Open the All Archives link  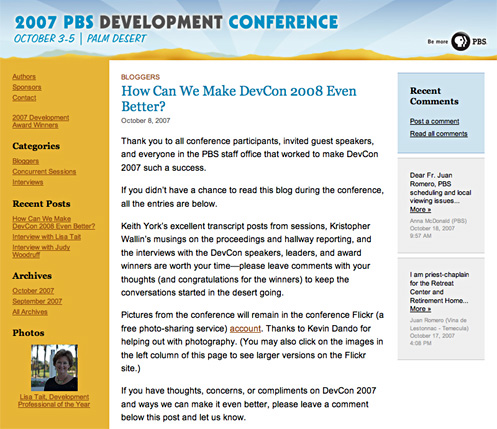point(30,312)
